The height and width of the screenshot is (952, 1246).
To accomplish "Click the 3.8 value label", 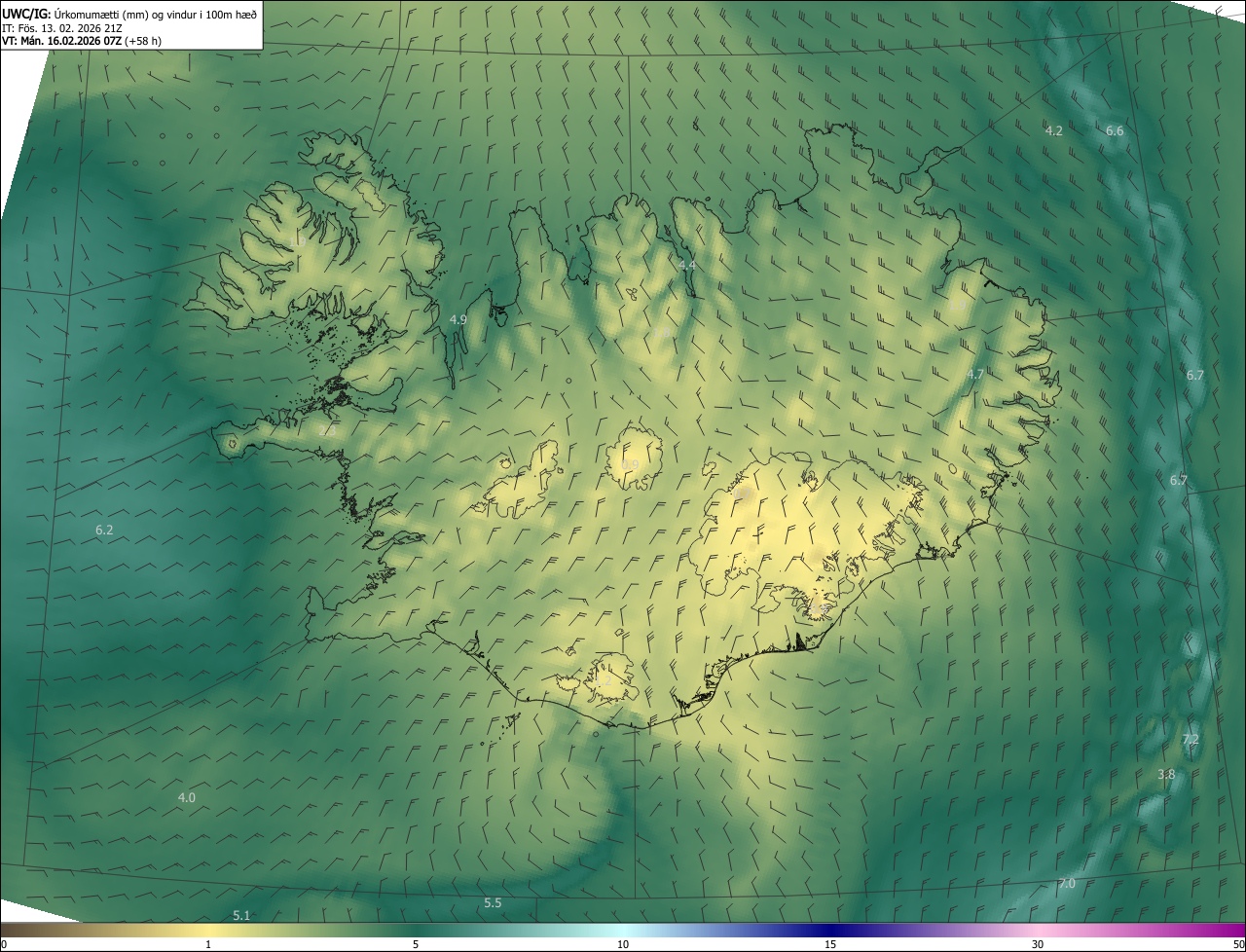I will [x=1166, y=775].
